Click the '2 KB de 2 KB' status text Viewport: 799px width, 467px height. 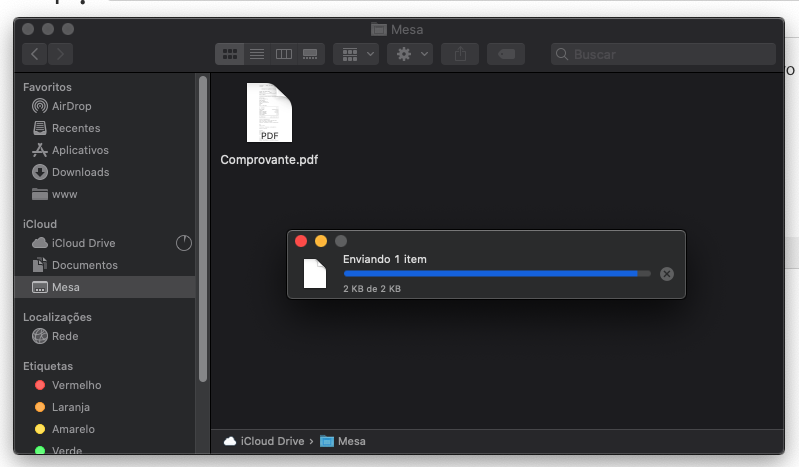(x=372, y=289)
